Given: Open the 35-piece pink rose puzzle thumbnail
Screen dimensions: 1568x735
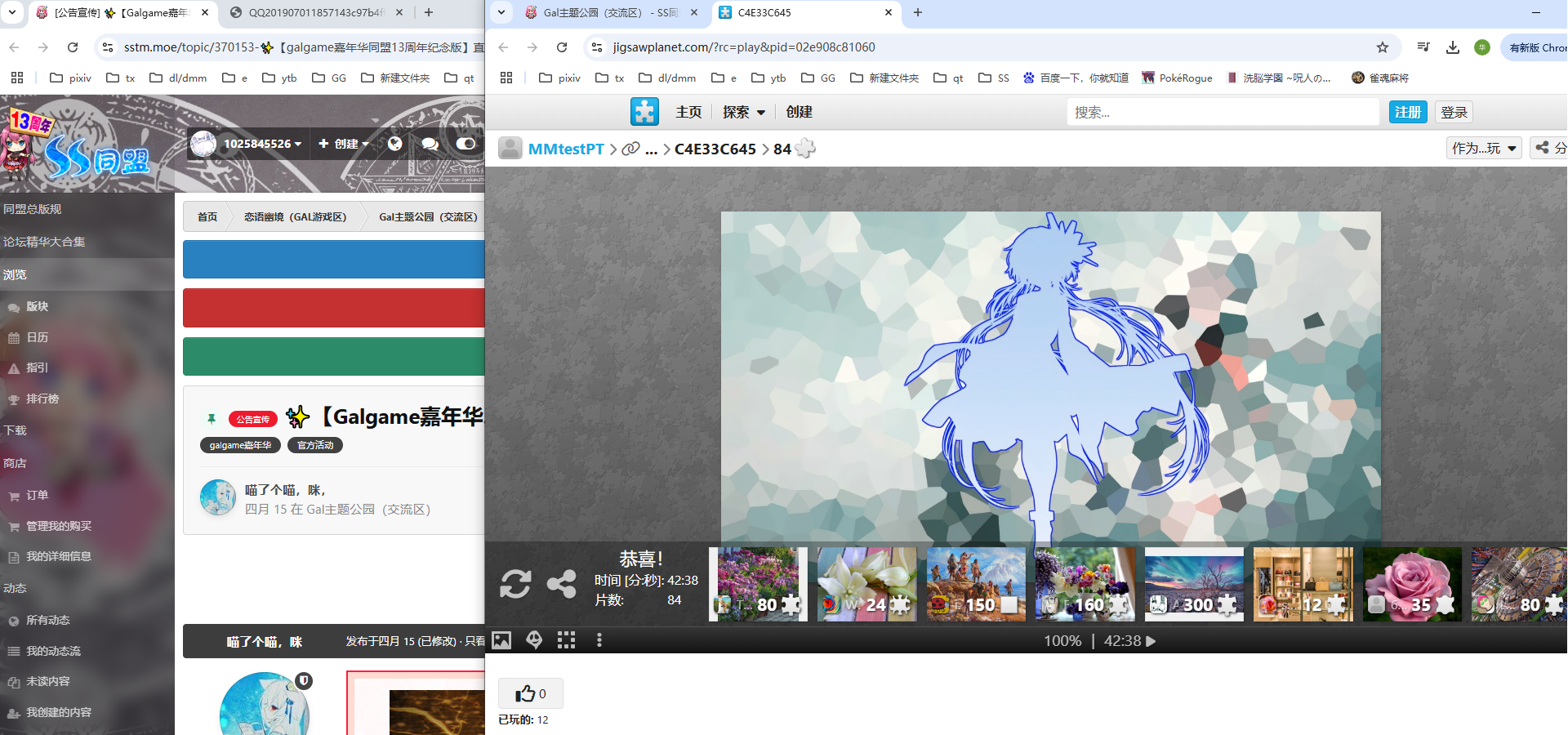Looking at the screenshot, I should pyautogui.click(x=1412, y=584).
